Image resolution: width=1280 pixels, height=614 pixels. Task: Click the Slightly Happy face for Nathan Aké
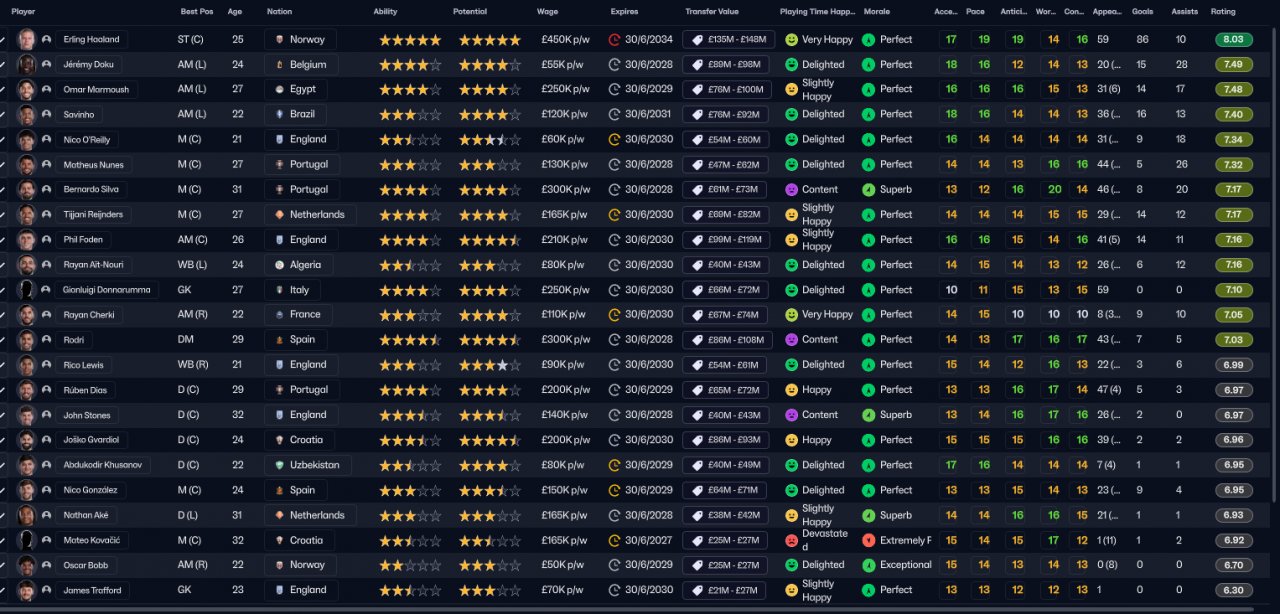791,515
